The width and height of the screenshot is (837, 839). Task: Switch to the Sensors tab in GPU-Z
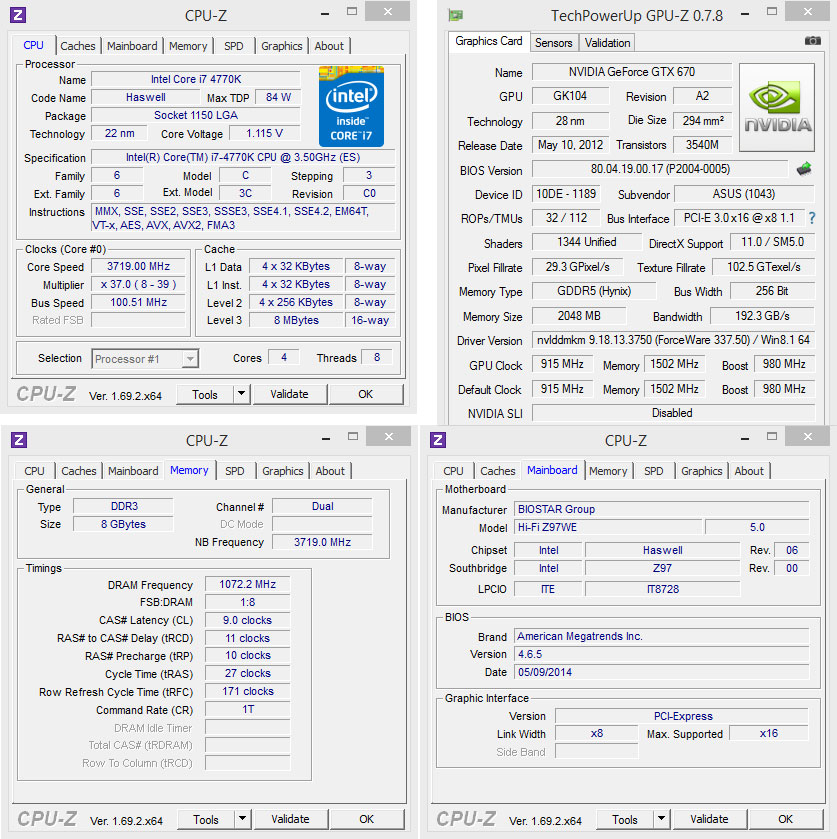click(553, 43)
